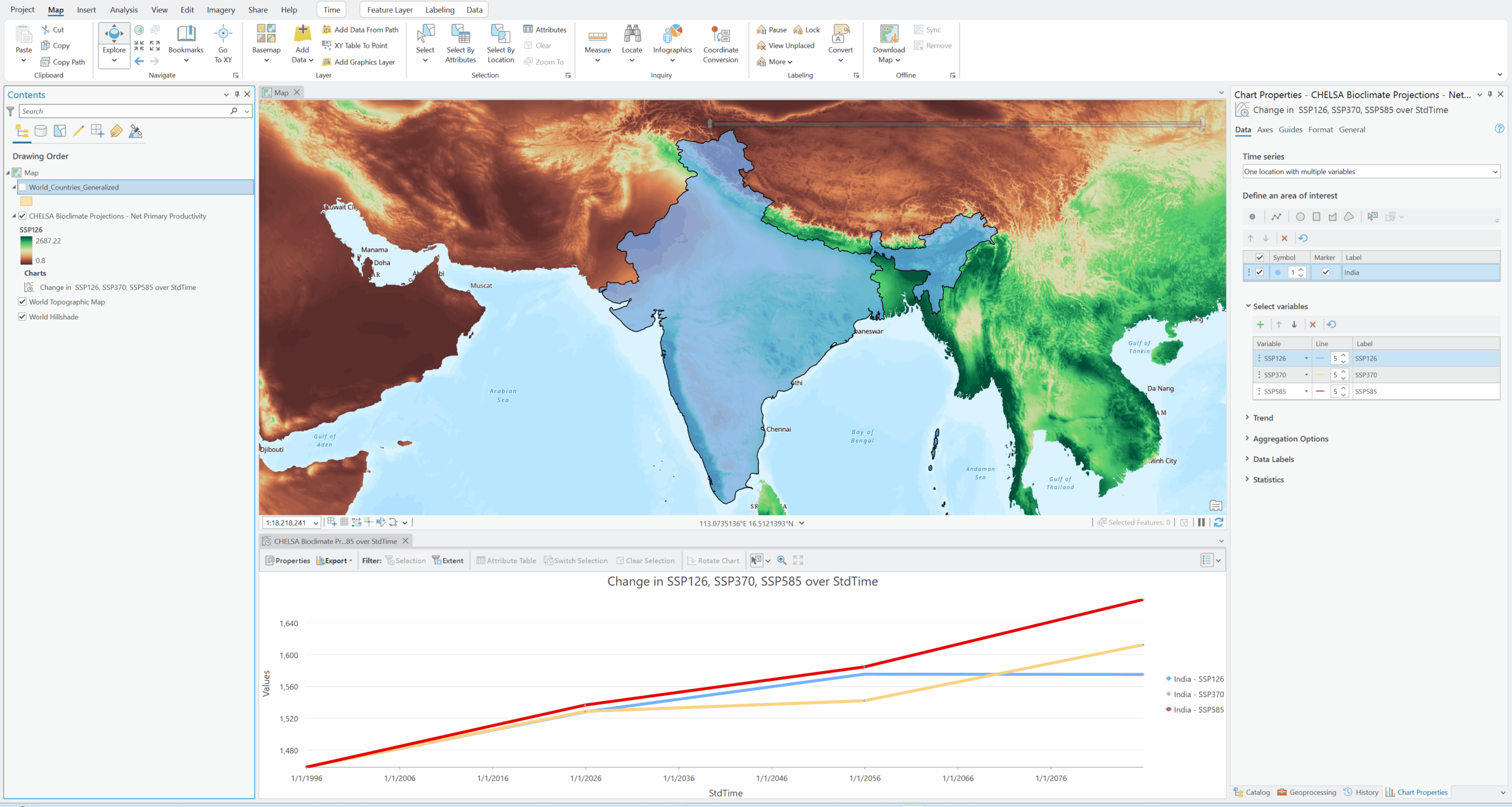Click the Measure tool icon
1512x807 pixels.
(x=597, y=37)
